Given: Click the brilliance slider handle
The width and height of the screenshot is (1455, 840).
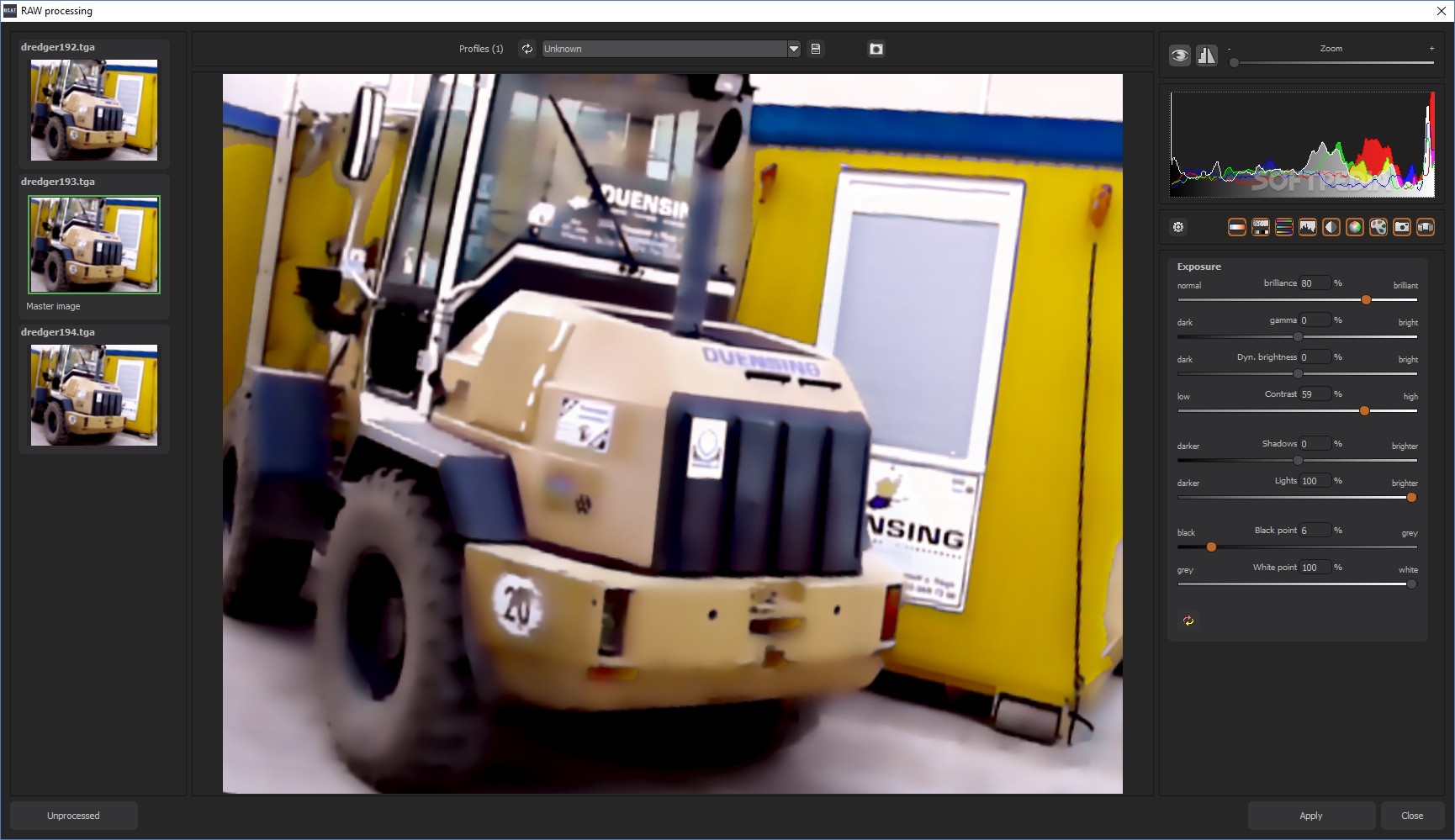Looking at the screenshot, I should pos(1366,300).
